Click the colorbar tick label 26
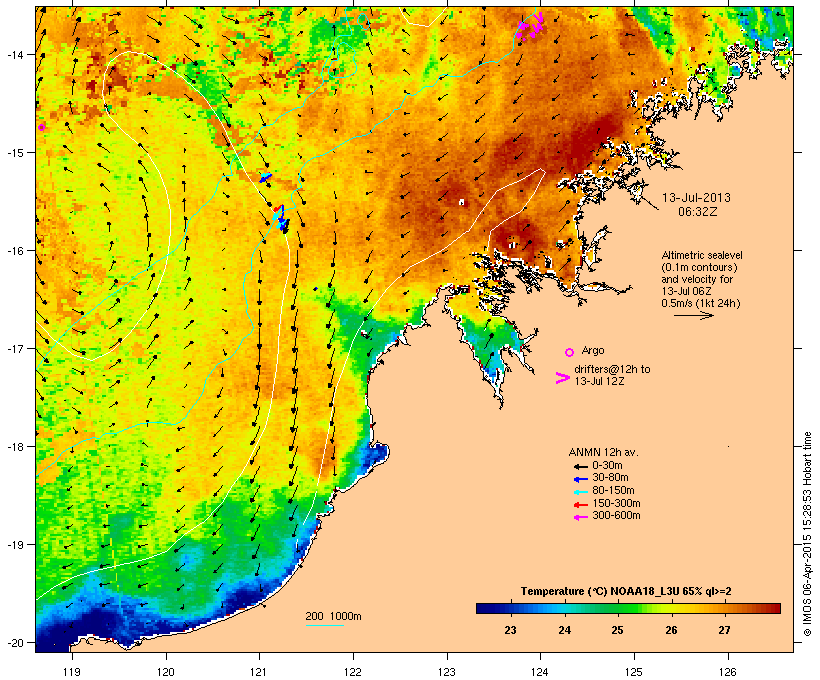The image size is (820, 680). [671, 630]
